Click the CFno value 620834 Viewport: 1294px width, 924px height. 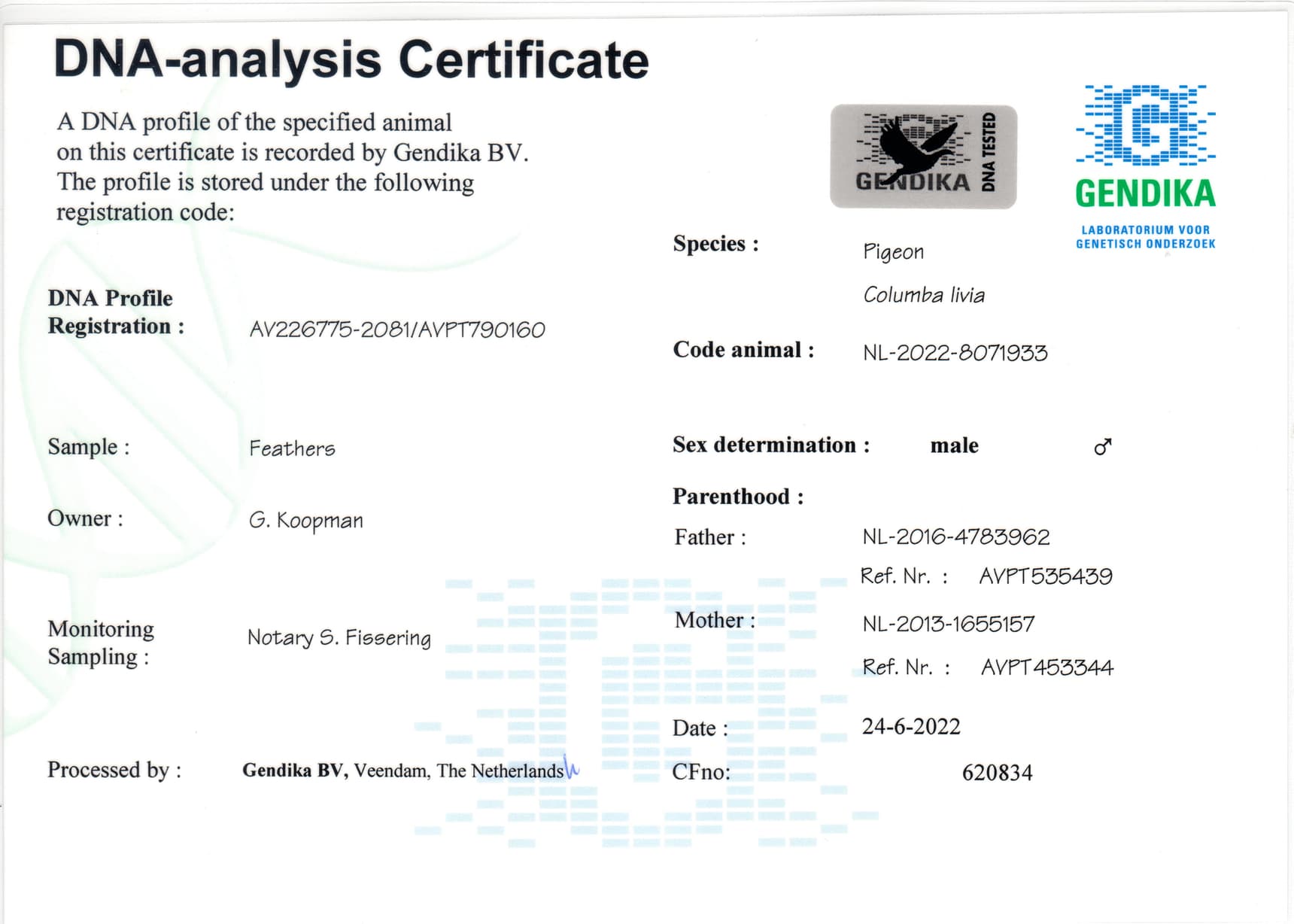[997, 773]
